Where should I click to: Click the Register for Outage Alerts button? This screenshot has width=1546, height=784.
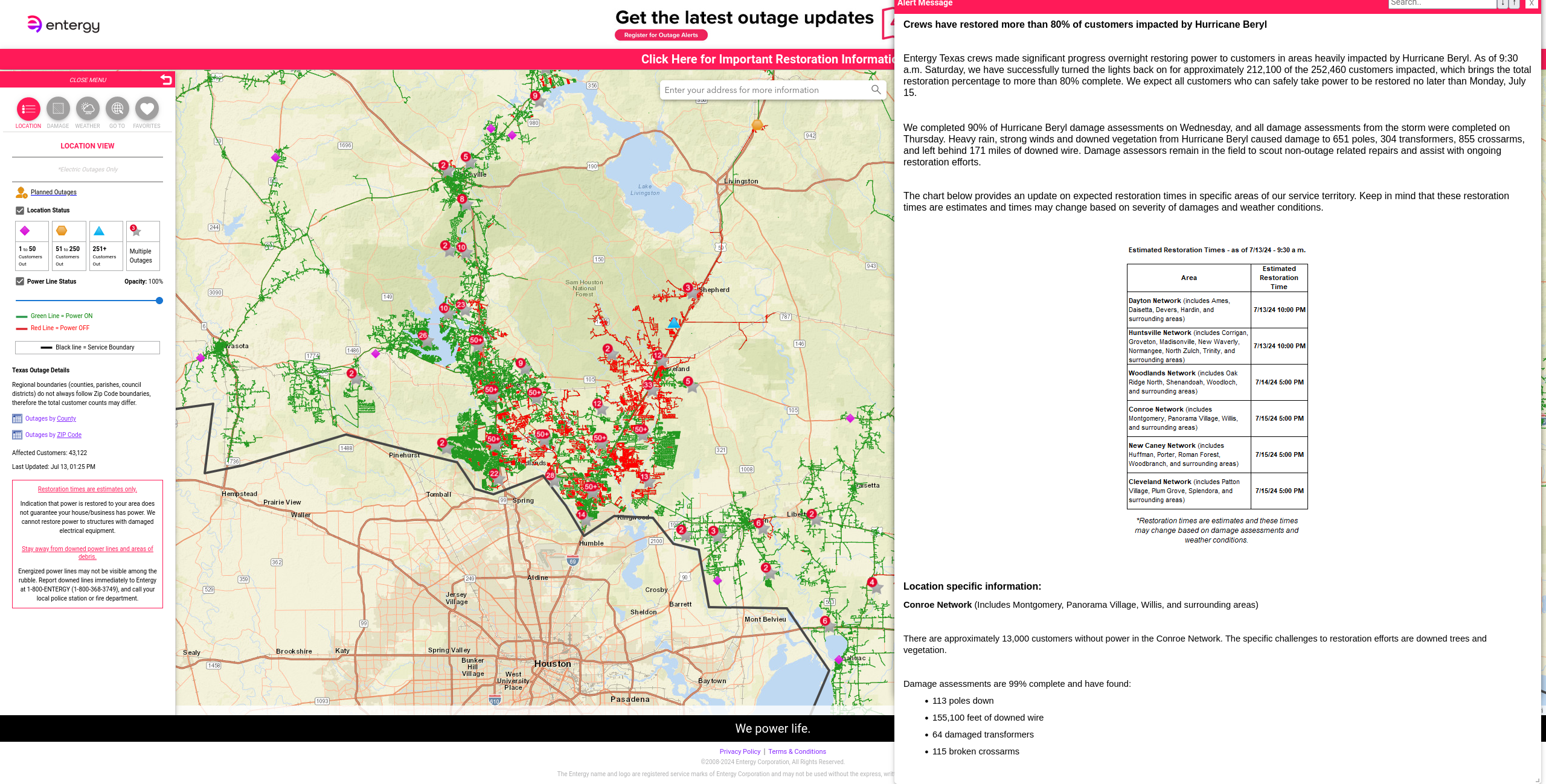pyautogui.click(x=660, y=35)
